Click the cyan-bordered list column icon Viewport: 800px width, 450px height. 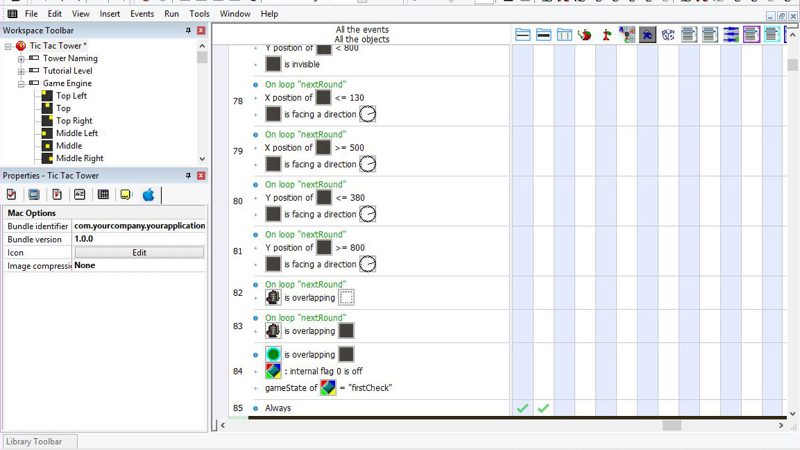[772, 35]
